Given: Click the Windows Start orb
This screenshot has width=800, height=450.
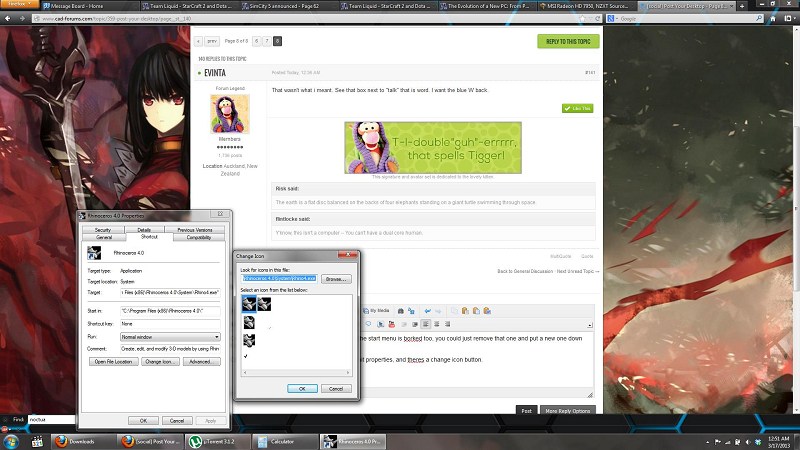Looking at the screenshot, I should tap(10, 440).
